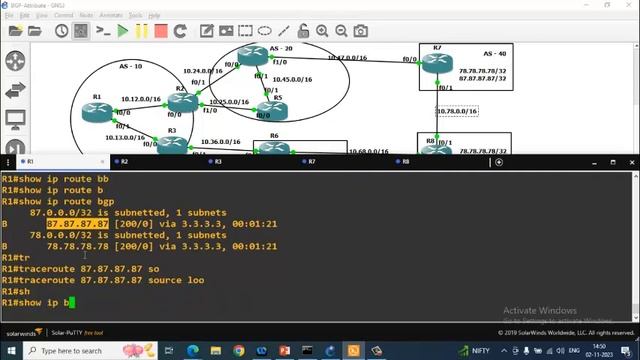
Task: Browse switches in the device sidebar
Action: click(x=15, y=90)
